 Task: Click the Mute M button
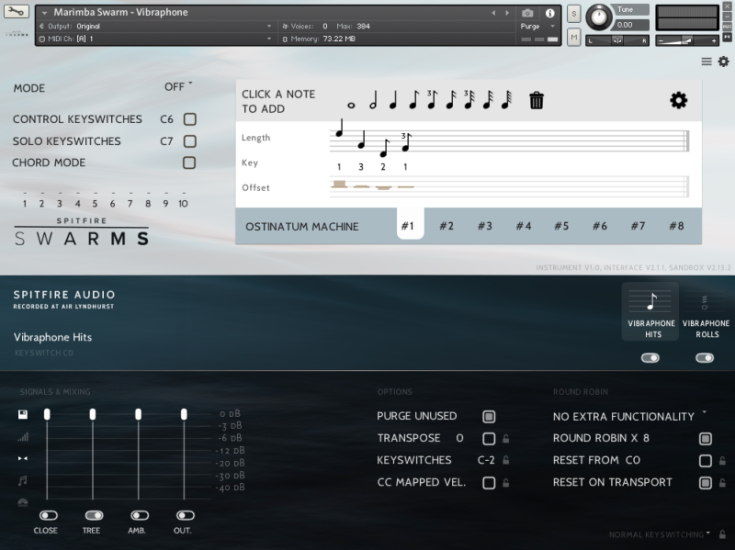tap(574, 38)
